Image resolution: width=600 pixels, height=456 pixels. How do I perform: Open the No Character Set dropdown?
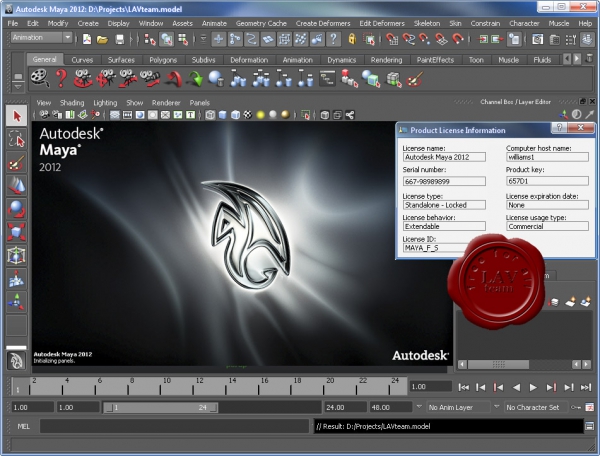(531, 407)
